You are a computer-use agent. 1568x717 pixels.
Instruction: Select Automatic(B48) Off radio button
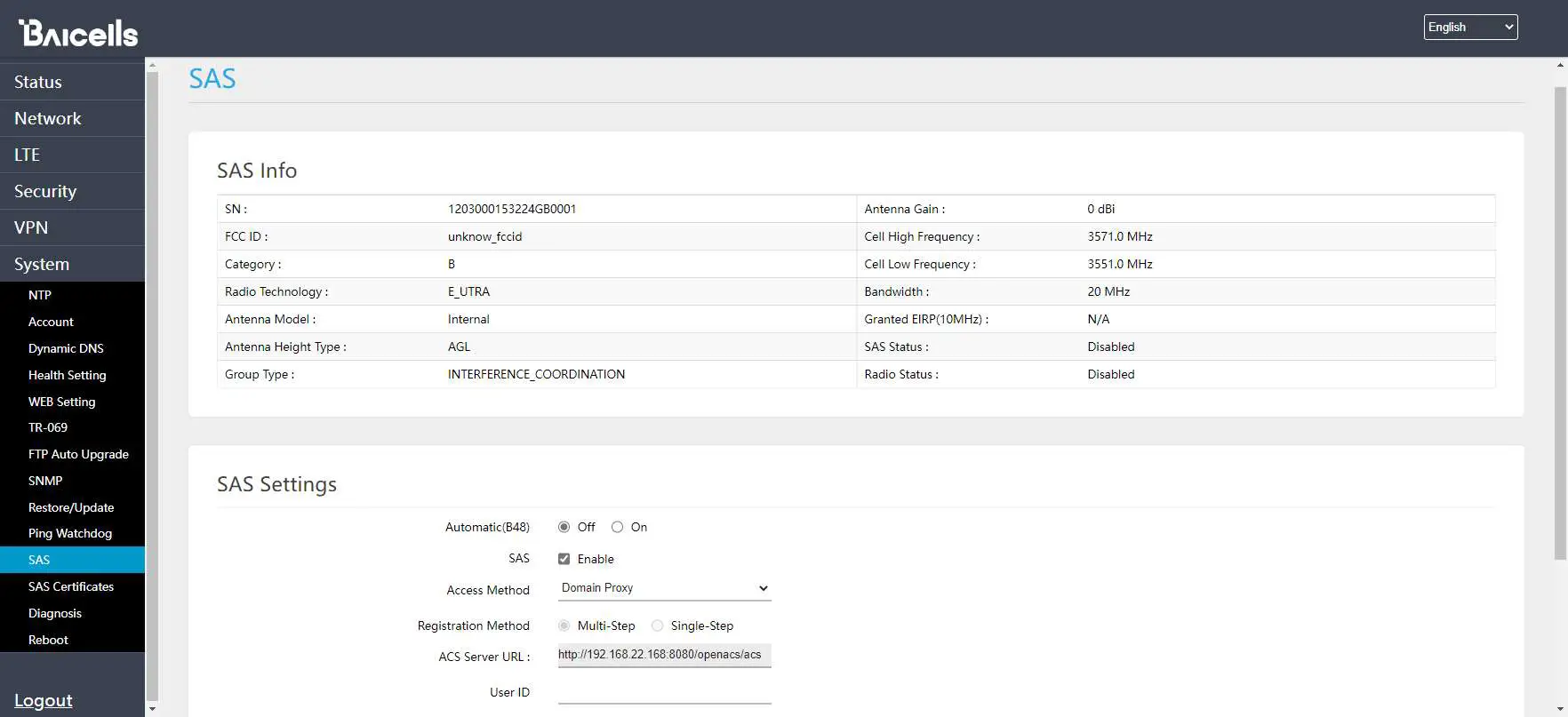(x=564, y=527)
